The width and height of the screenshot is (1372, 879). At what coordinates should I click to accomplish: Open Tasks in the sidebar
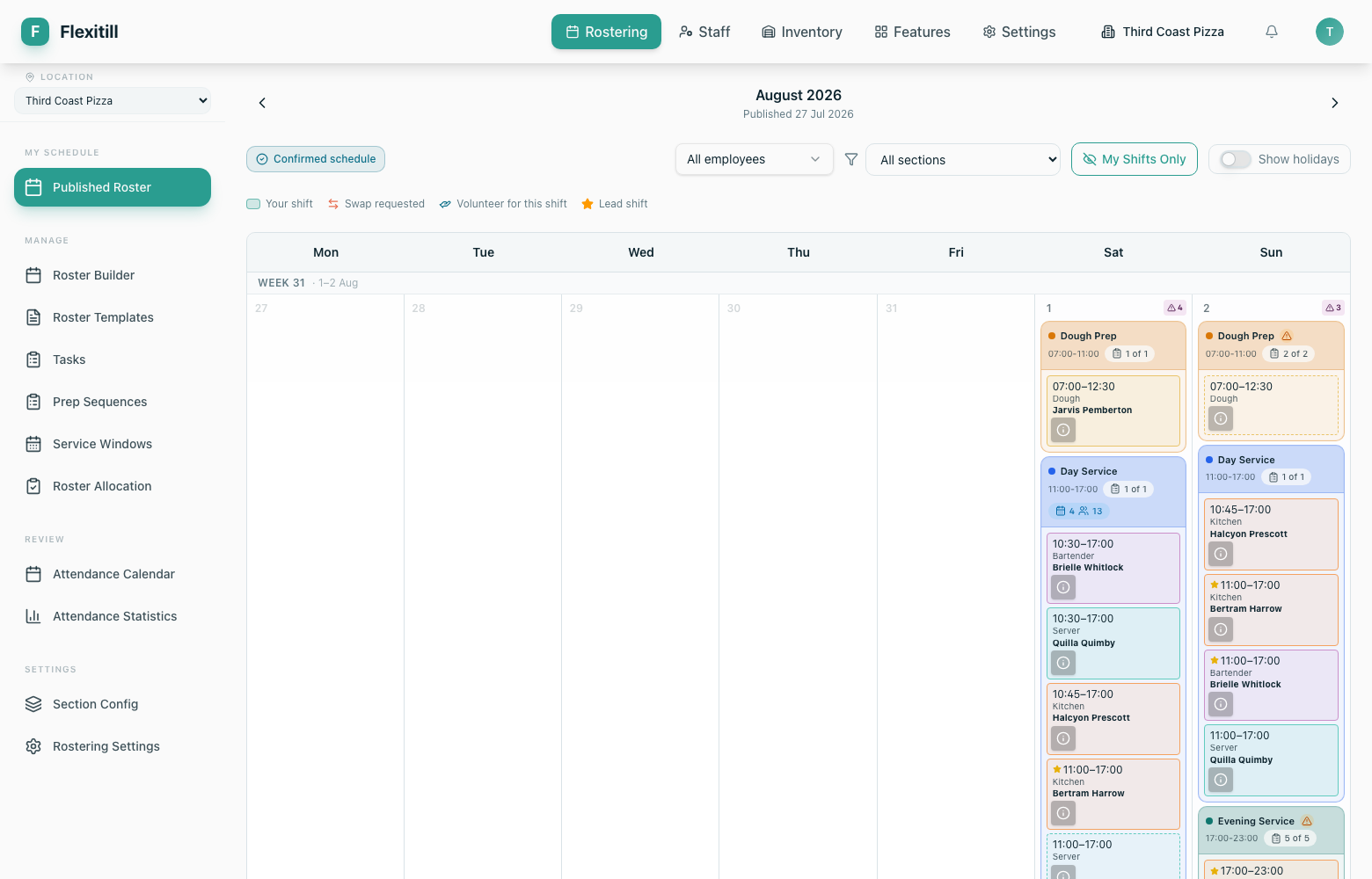click(x=113, y=360)
